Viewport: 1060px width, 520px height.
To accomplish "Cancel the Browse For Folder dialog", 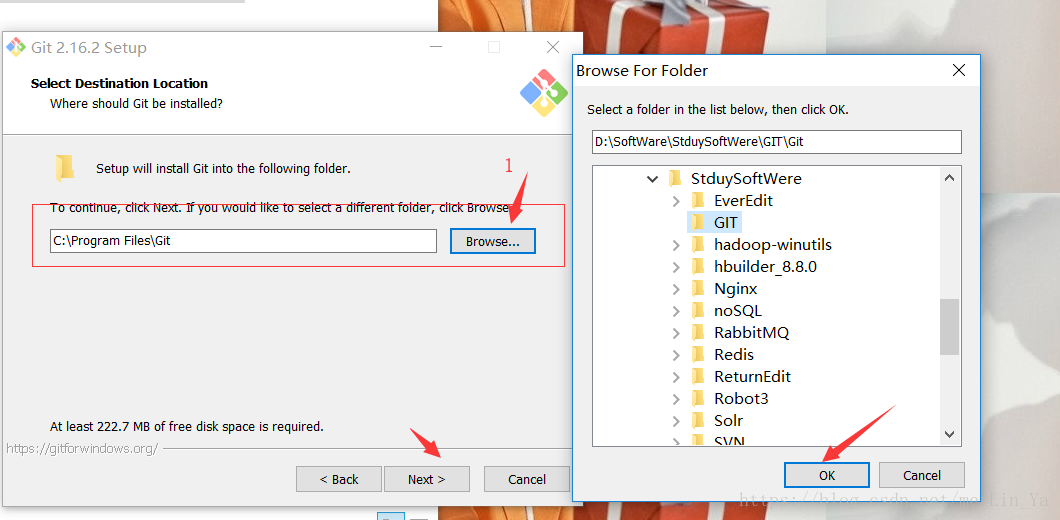I will [x=921, y=475].
